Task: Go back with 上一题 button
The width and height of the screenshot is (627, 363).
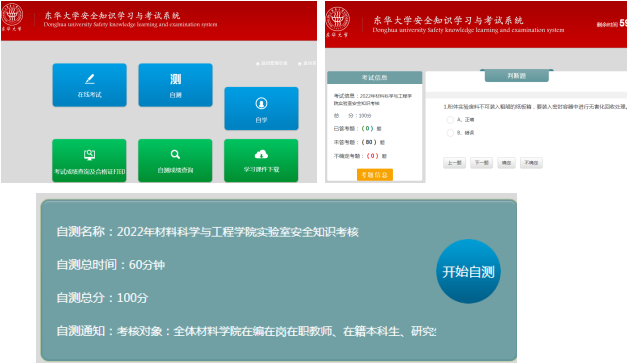Action: point(454,163)
